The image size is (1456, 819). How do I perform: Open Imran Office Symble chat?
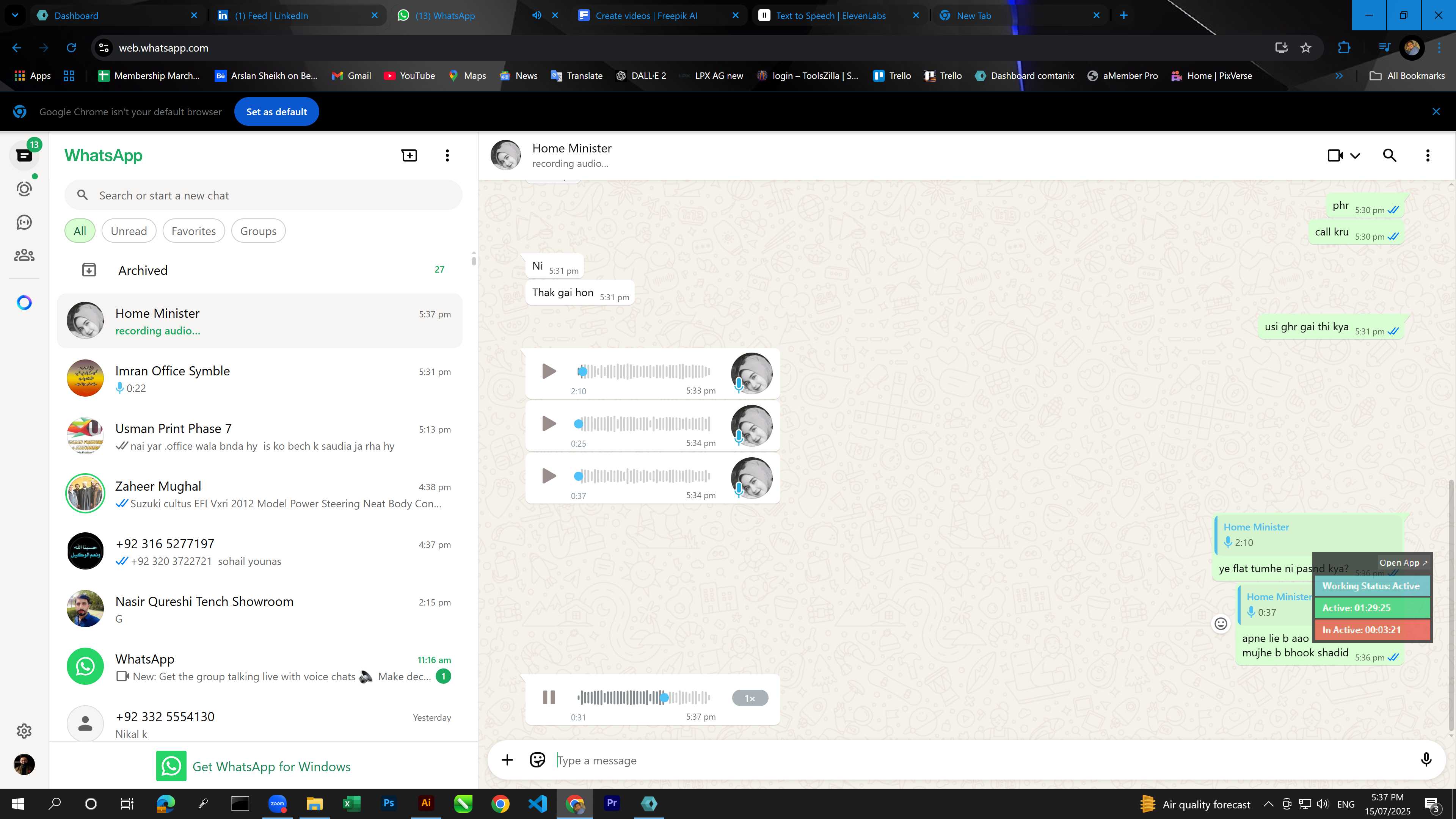260,379
